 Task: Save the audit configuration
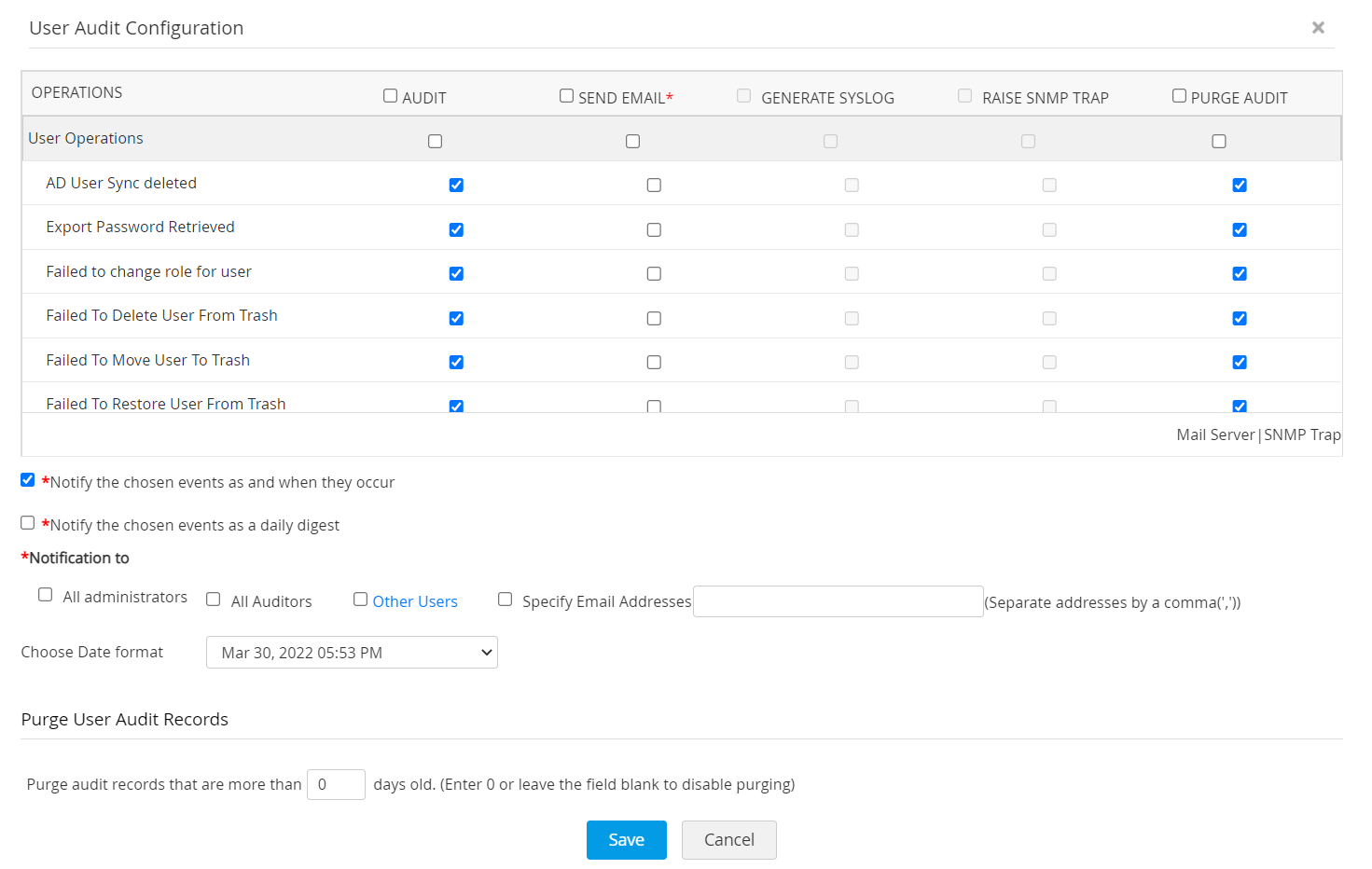[x=626, y=840]
